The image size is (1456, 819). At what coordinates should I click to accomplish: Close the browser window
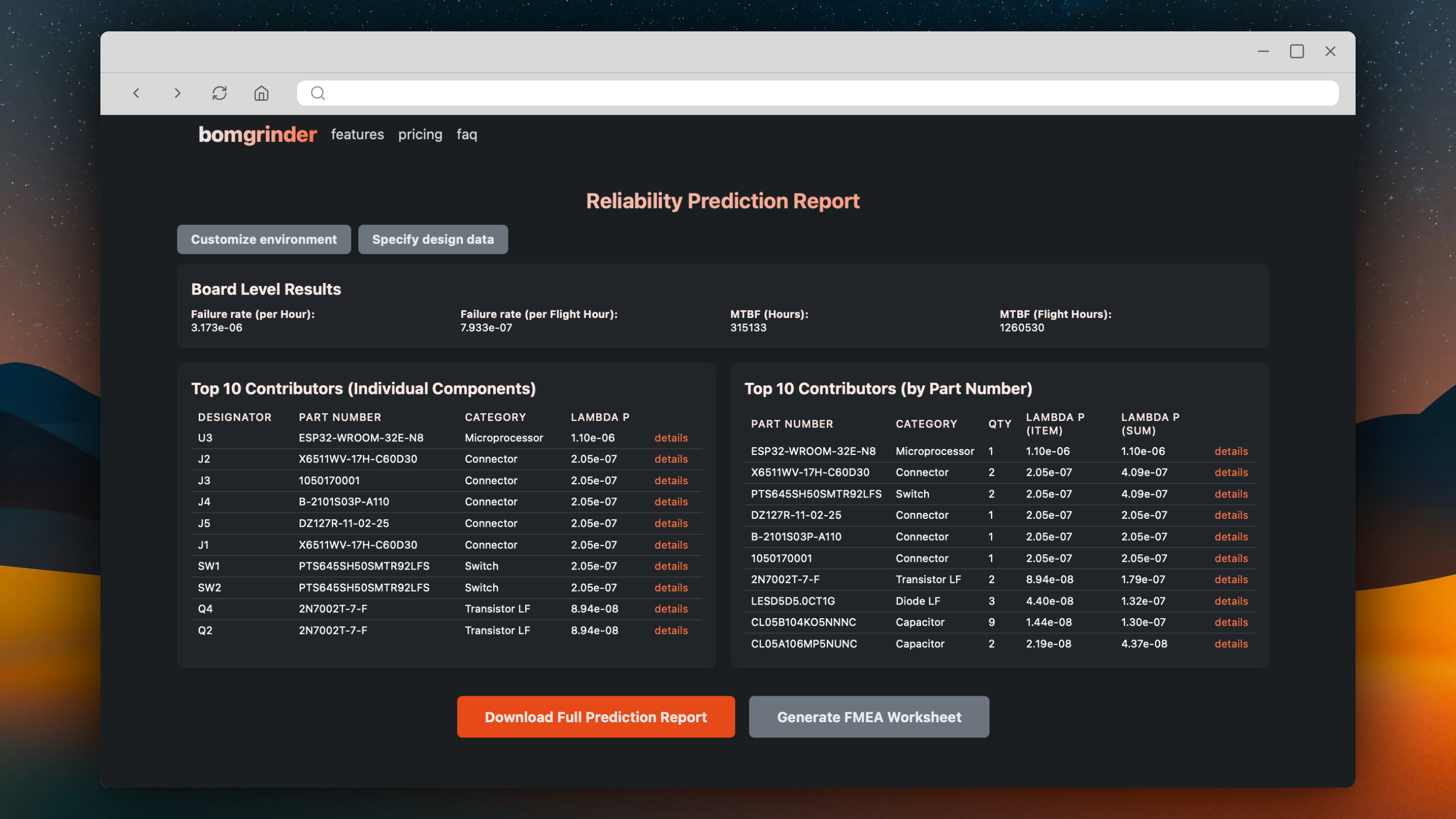pos(1330,51)
